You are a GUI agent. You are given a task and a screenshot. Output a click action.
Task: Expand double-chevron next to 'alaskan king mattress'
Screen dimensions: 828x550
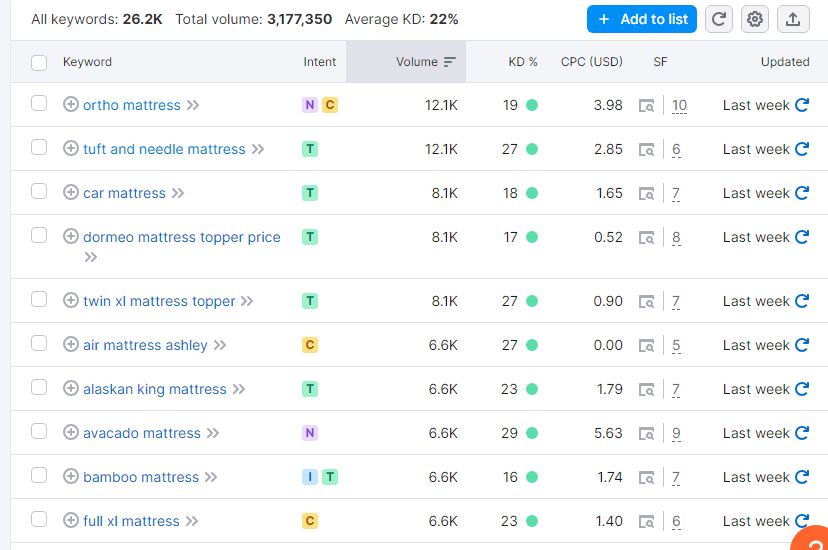click(x=239, y=389)
